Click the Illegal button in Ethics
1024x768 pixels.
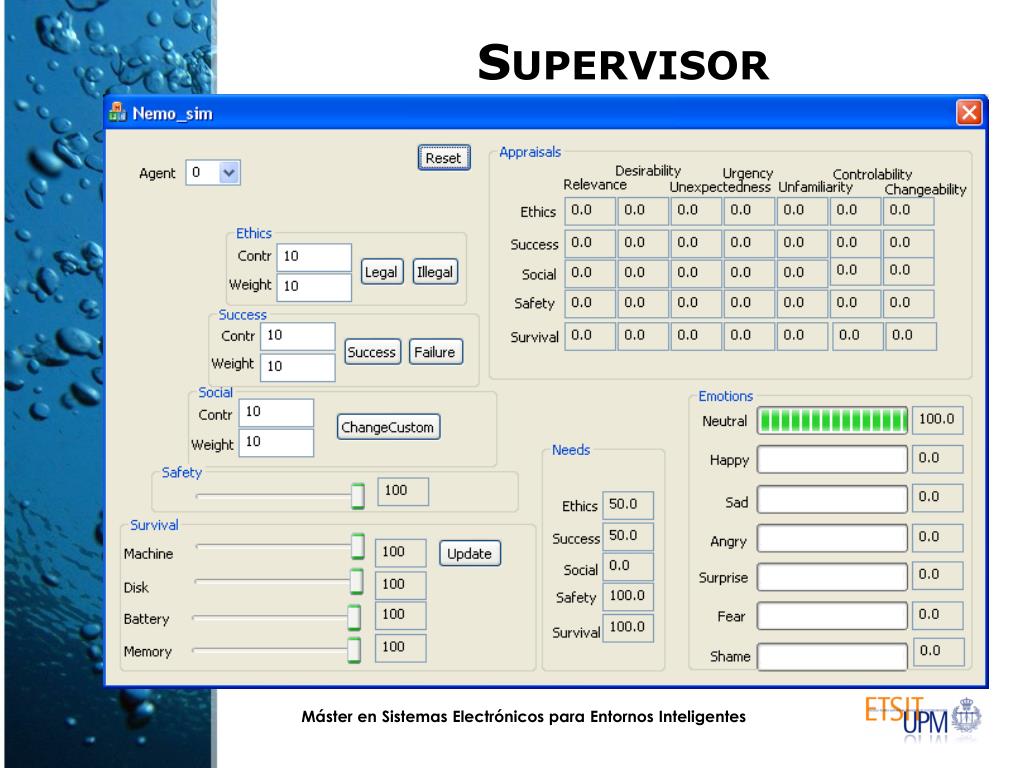(x=435, y=272)
